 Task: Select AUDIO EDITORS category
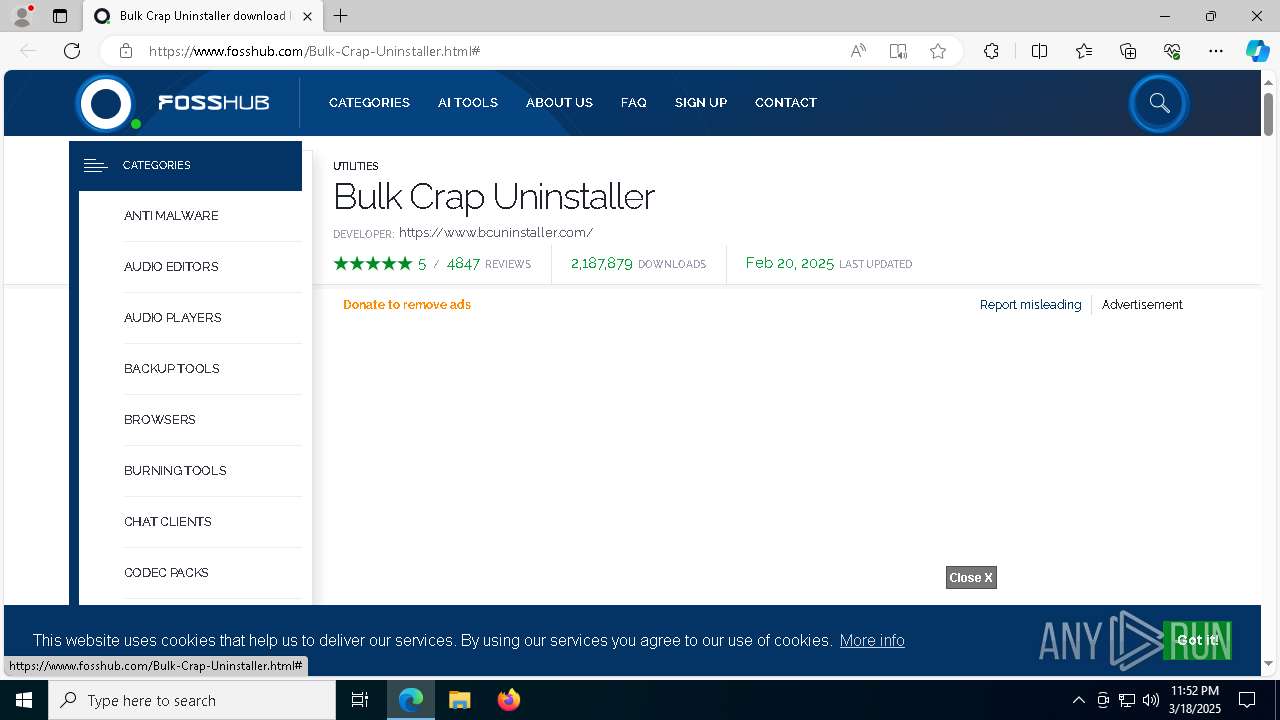coord(171,267)
